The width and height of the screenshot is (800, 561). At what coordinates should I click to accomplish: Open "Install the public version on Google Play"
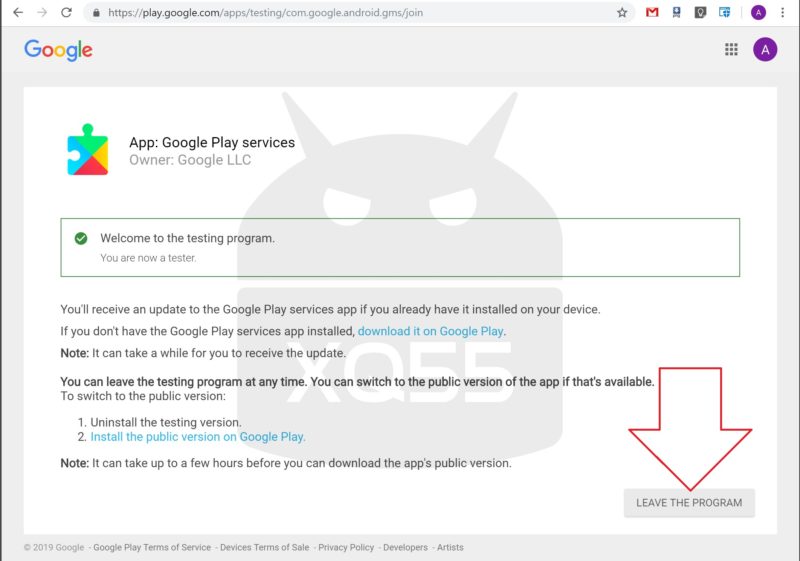[x=197, y=437]
